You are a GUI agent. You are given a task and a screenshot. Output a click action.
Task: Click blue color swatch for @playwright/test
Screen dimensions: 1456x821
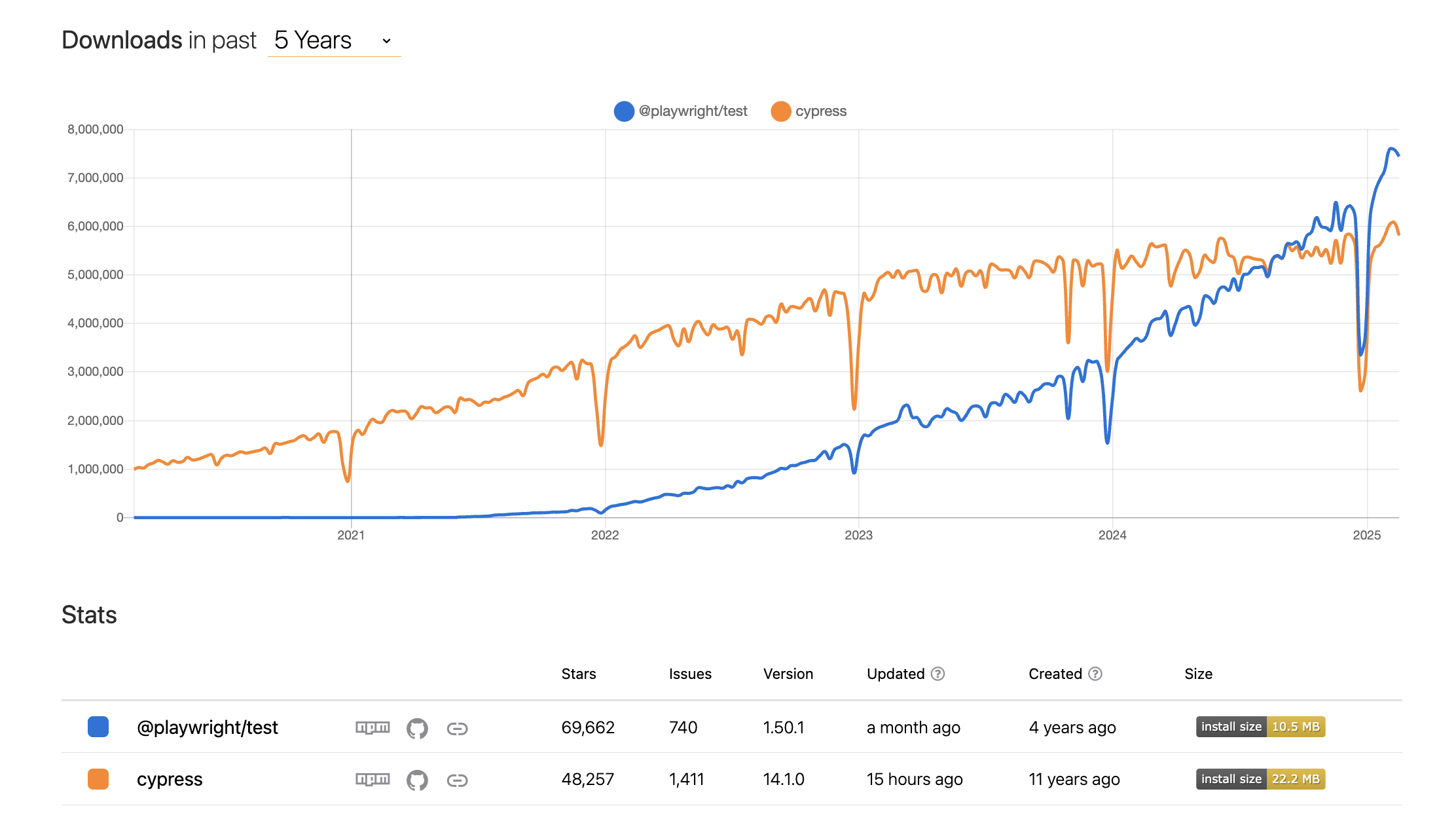tap(98, 727)
